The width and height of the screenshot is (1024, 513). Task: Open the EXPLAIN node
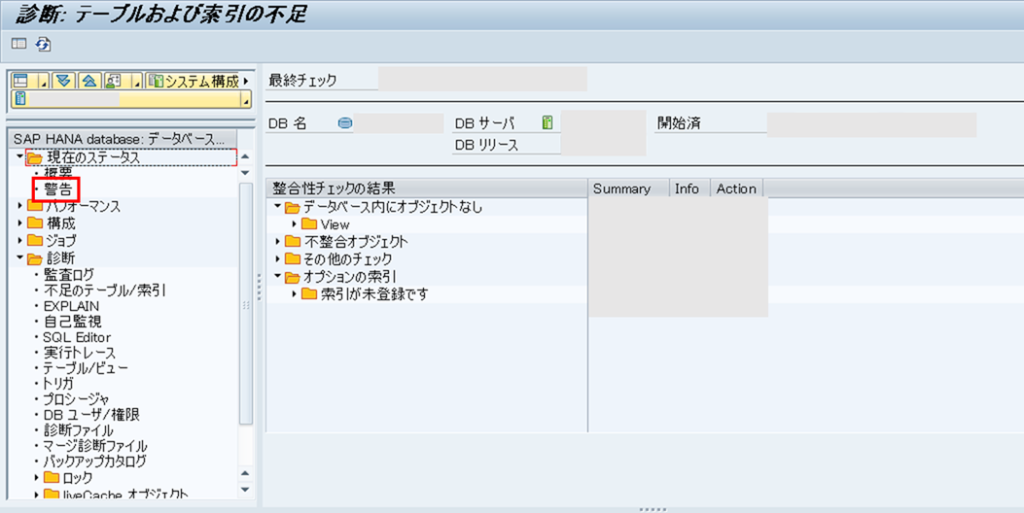[x=71, y=306]
